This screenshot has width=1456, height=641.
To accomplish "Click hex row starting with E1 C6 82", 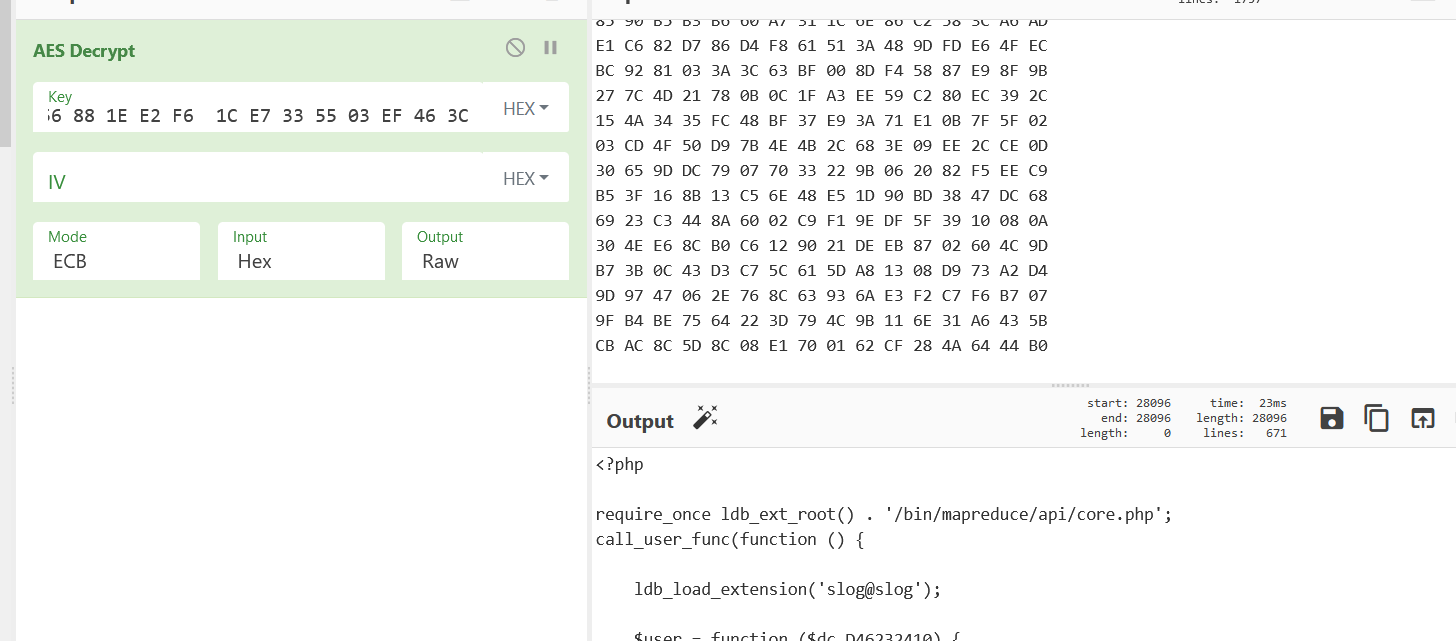I will [x=821, y=46].
